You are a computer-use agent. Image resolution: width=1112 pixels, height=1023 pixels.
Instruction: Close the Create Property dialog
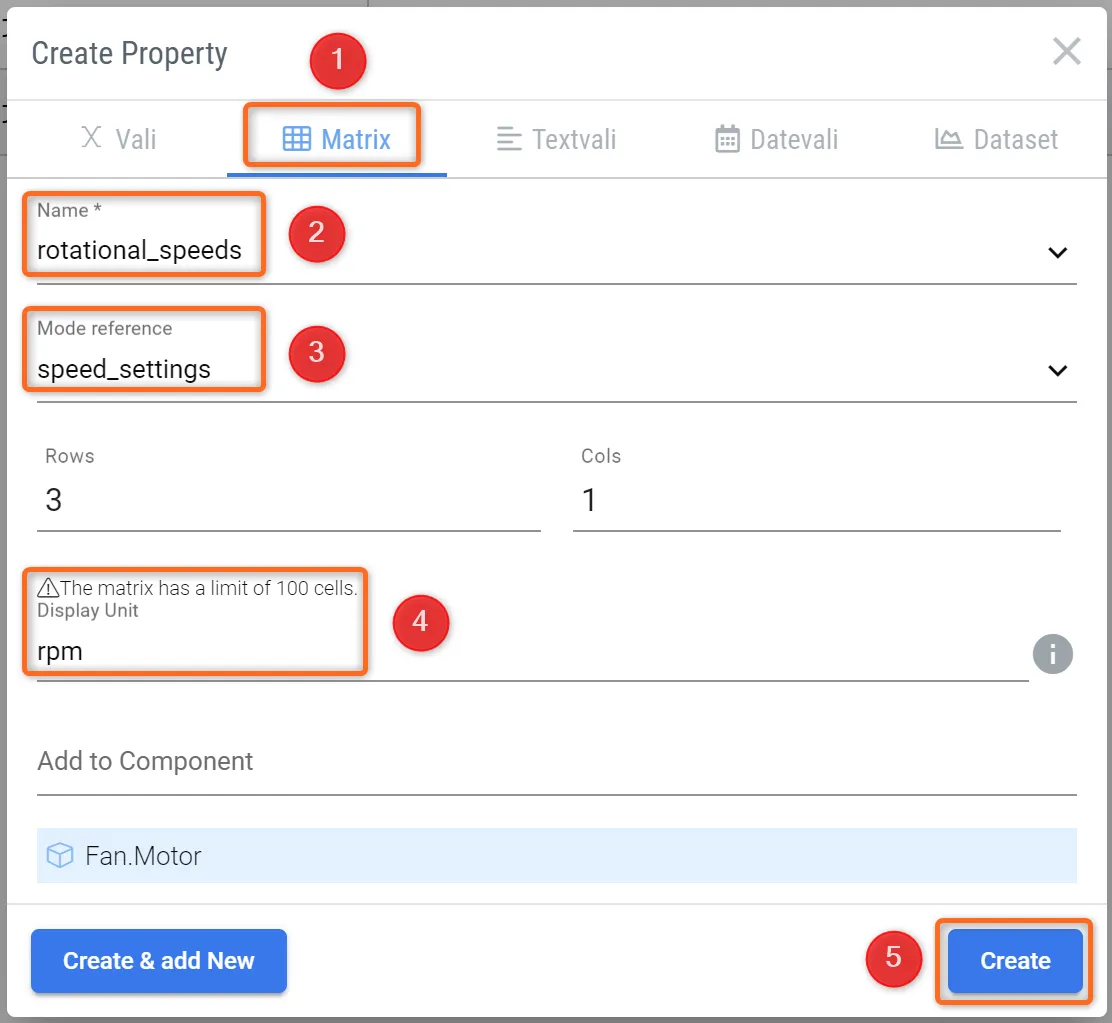click(x=1066, y=52)
